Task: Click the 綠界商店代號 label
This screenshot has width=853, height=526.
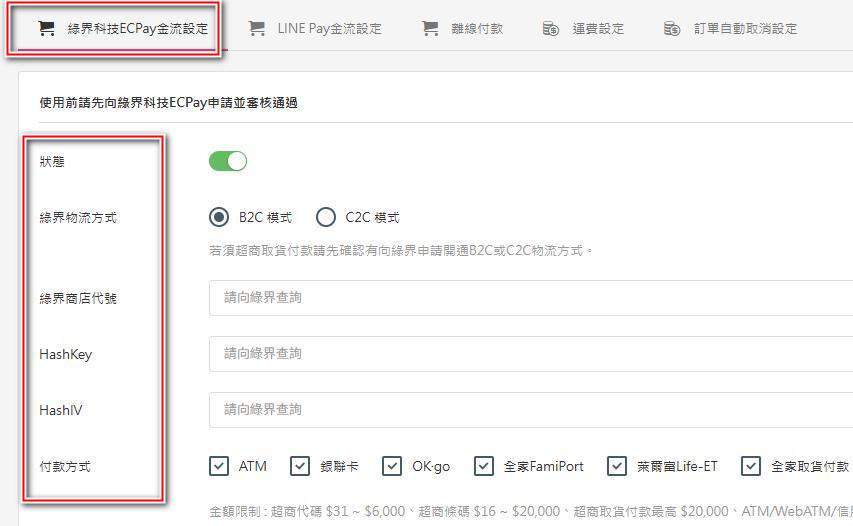Action: [x=78, y=298]
